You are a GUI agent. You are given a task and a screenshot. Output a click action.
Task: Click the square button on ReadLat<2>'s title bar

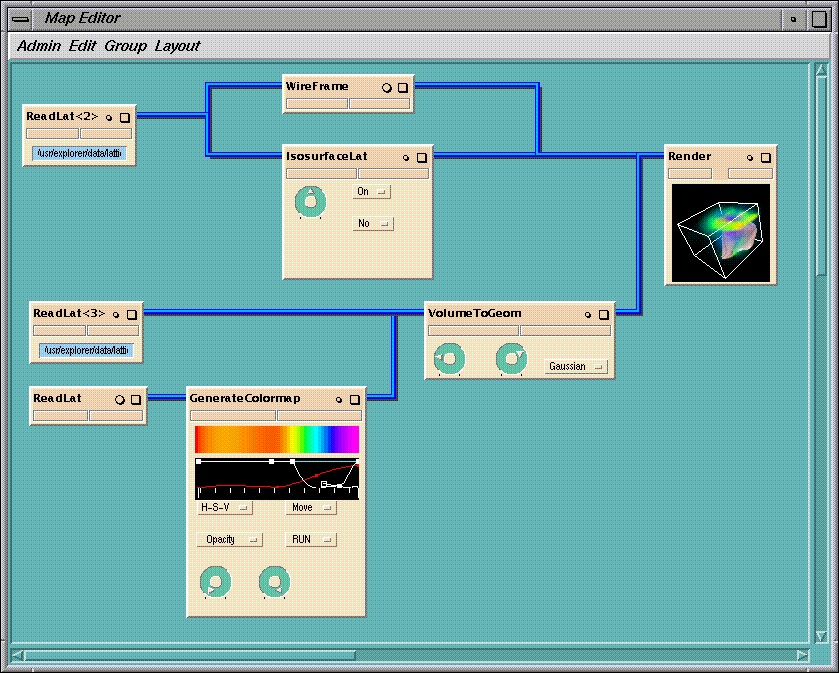click(125, 117)
